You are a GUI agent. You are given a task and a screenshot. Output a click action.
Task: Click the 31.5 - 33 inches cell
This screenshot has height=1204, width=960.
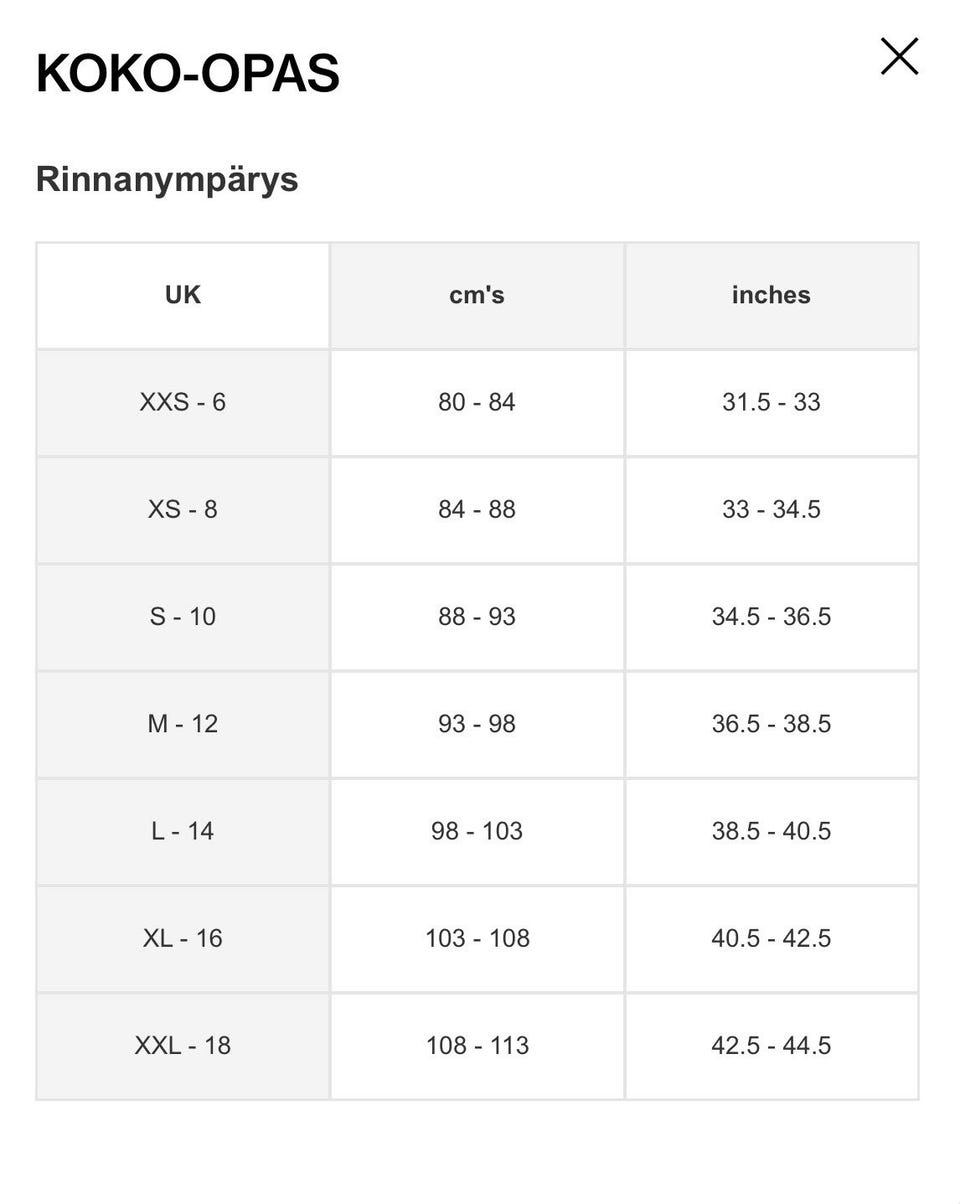pyautogui.click(x=771, y=402)
